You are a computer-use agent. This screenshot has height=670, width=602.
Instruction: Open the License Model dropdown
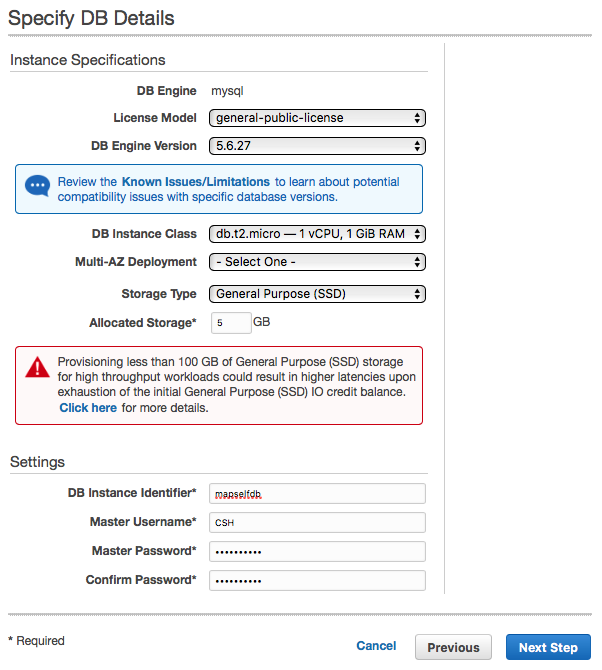point(317,118)
